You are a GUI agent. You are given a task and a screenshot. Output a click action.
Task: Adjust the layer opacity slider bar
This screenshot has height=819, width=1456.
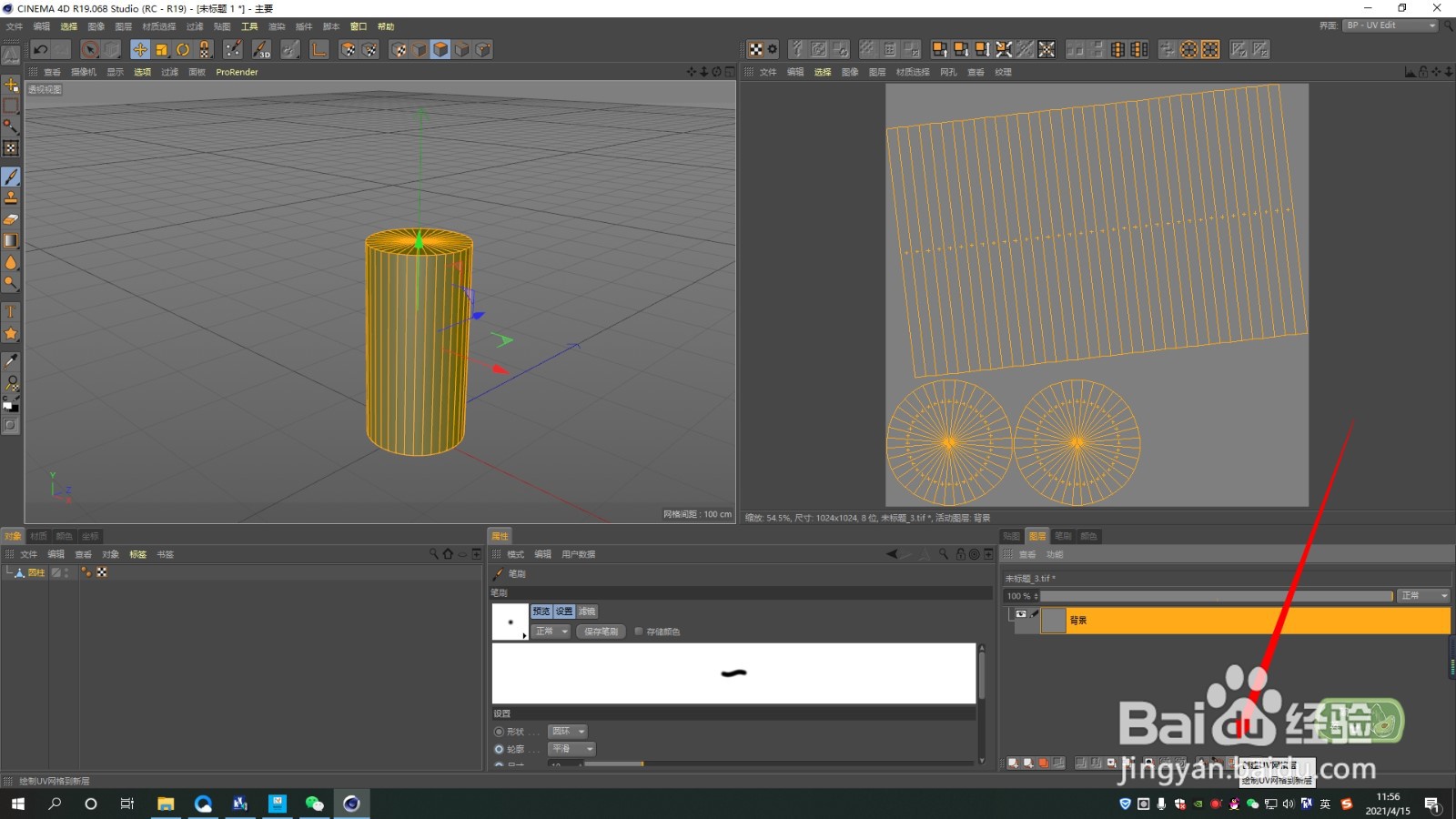point(1217,596)
